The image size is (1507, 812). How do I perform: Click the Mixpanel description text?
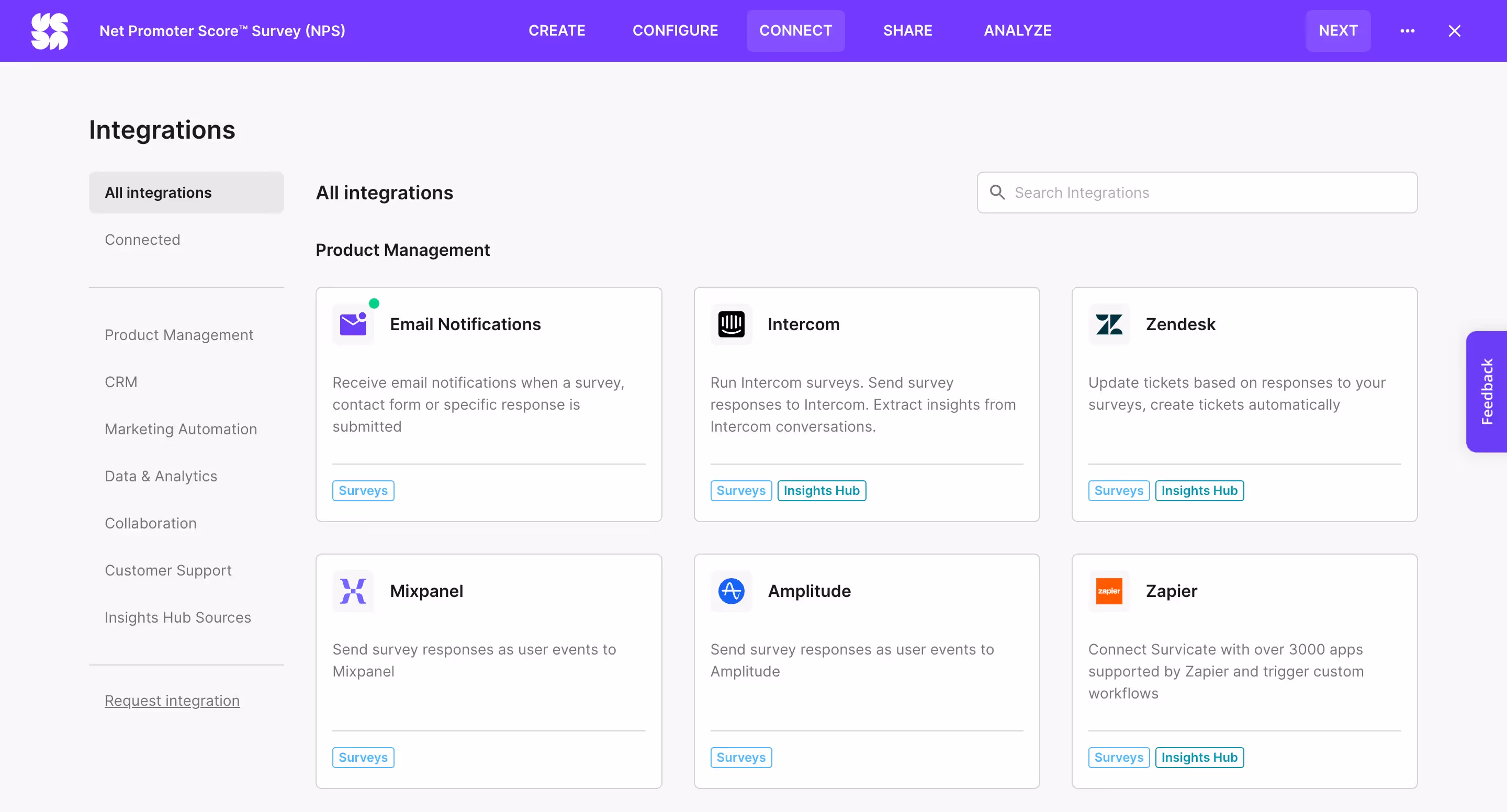(x=475, y=660)
